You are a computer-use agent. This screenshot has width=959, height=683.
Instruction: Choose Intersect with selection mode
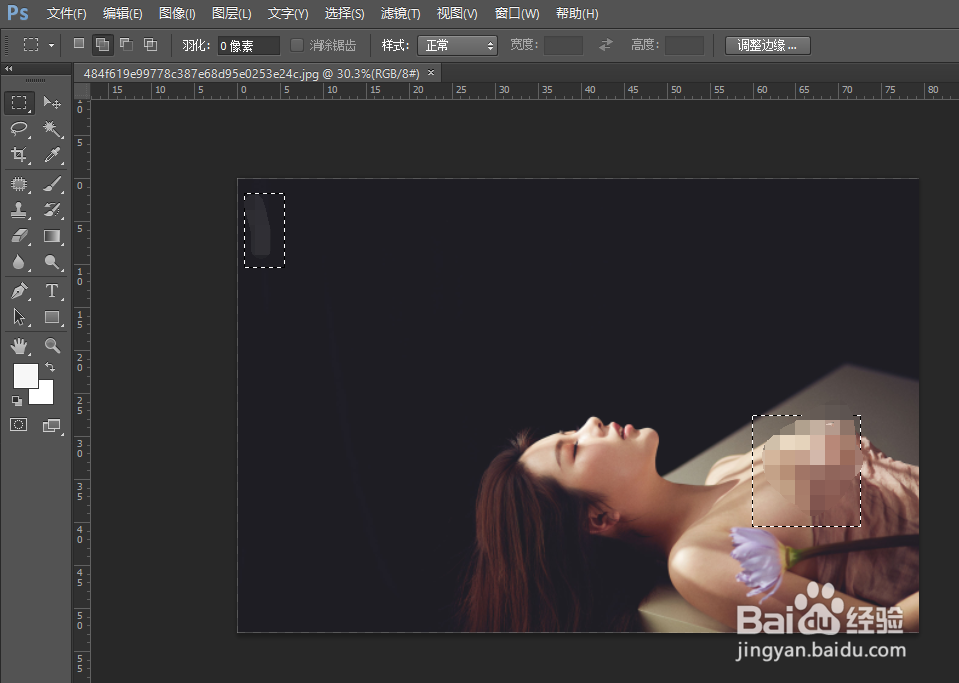(x=150, y=44)
